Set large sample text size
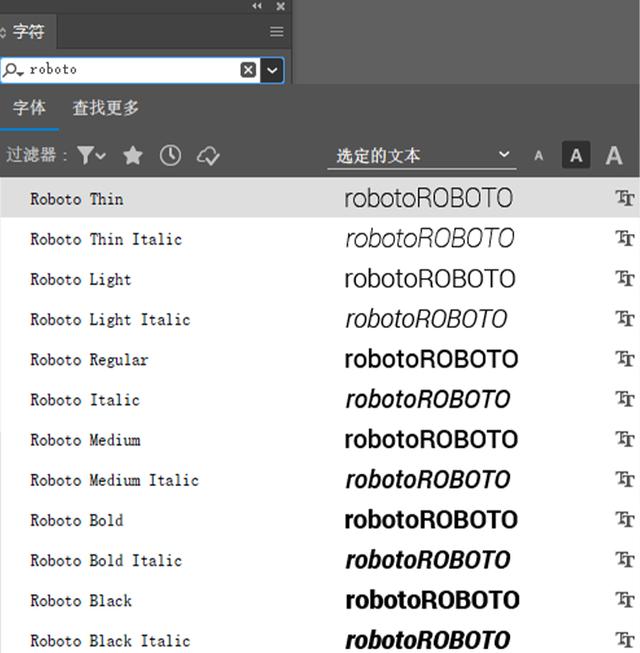The height and width of the screenshot is (653, 640). pos(614,155)
